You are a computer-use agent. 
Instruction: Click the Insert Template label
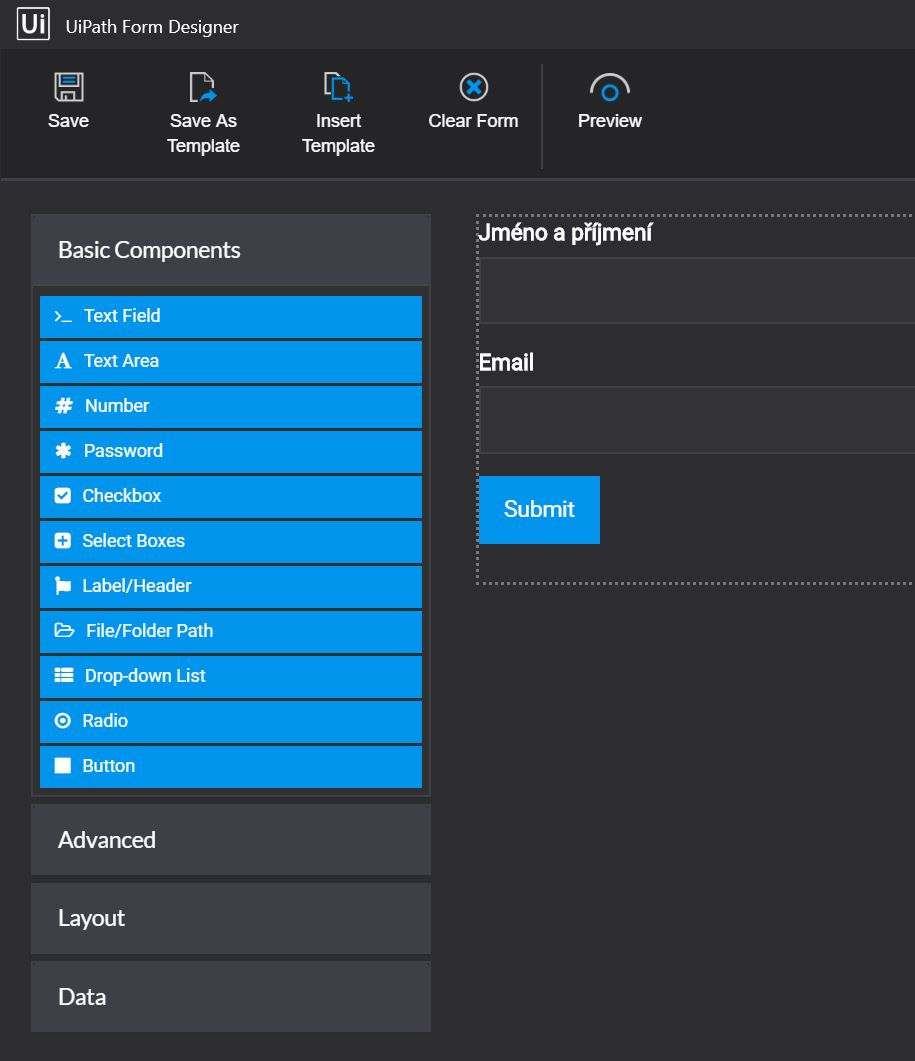pos(338,133)
